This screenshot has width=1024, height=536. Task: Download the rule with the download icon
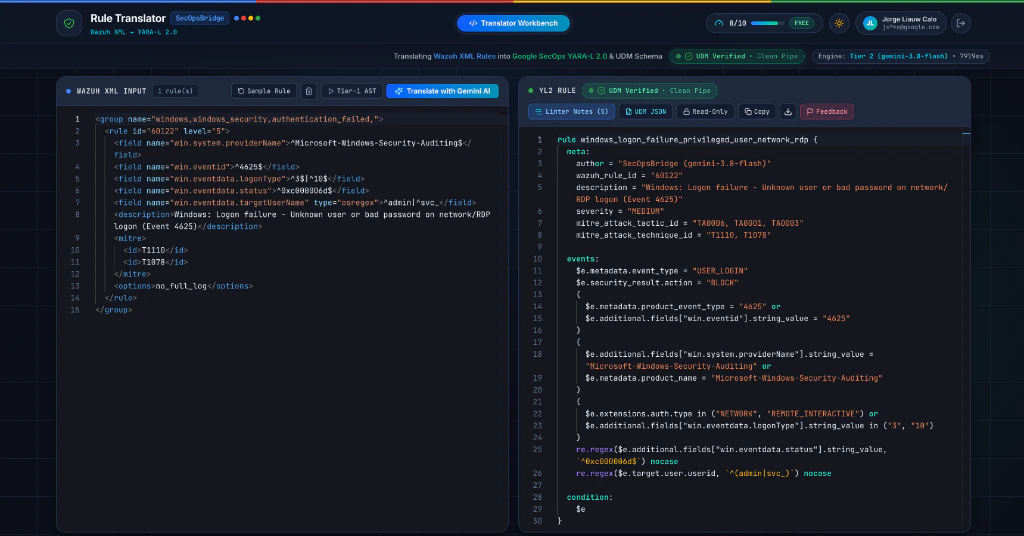coord(788,112)
